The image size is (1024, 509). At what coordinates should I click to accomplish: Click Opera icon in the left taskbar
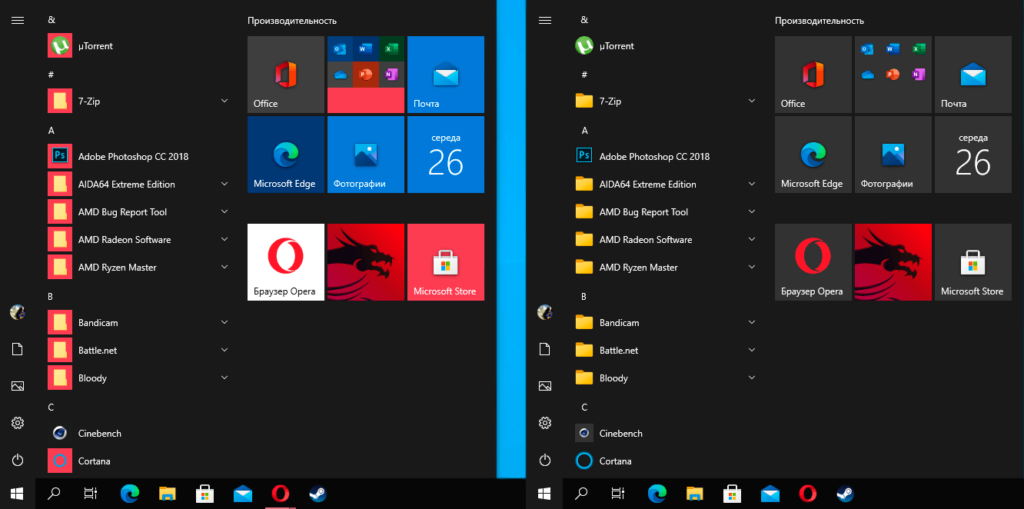pos(280,494)
